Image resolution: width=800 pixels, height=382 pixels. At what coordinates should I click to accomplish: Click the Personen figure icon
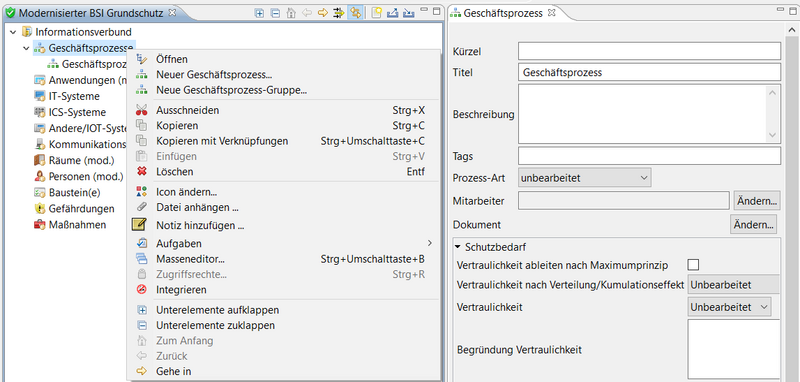tap(40, 177)
